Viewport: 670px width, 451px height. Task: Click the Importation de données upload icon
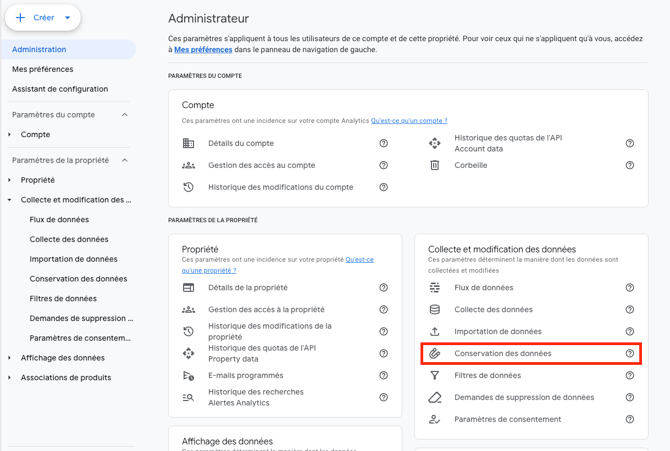click(x=434, y=332)
